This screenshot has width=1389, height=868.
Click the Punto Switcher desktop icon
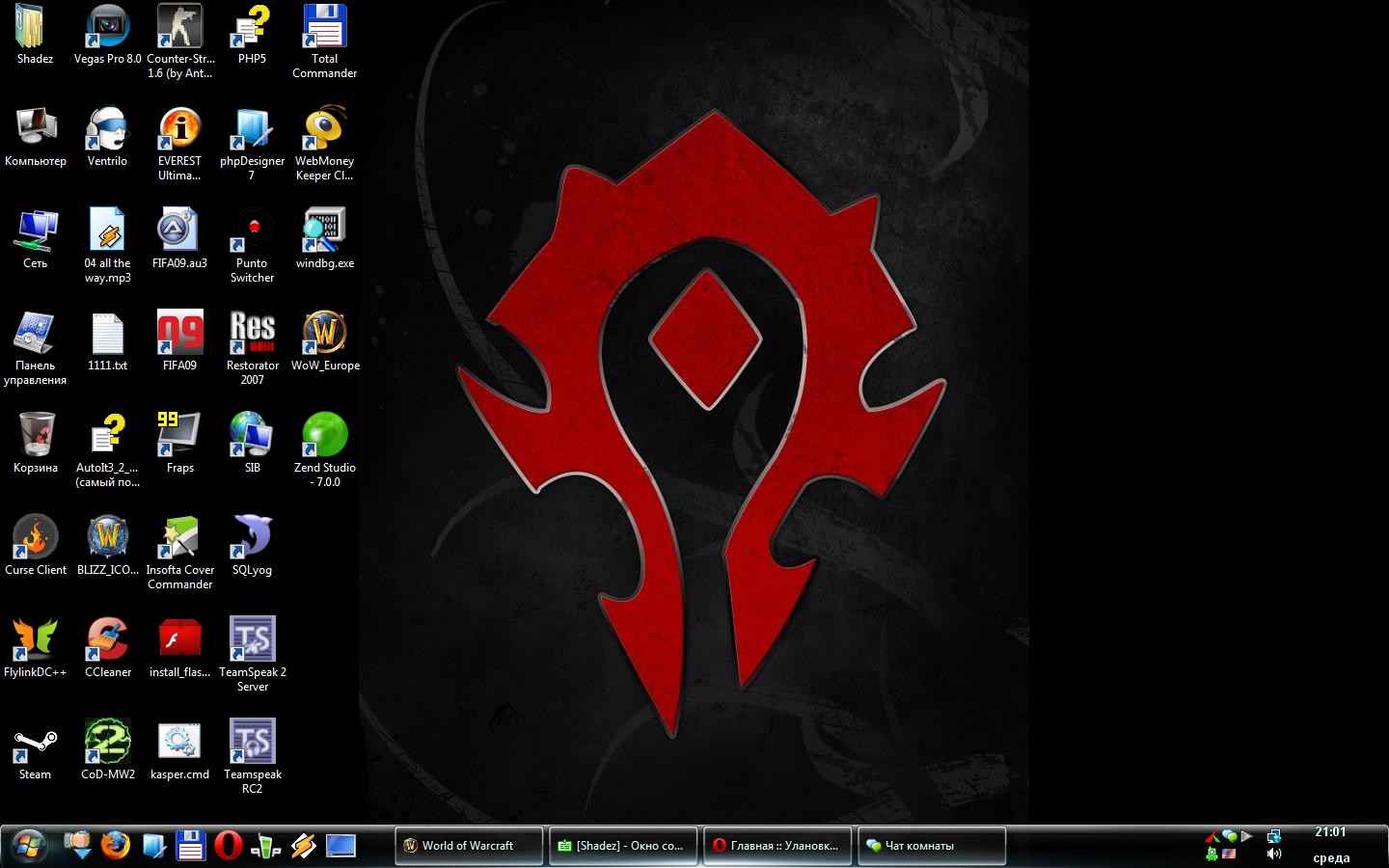[x=252, y=231]
